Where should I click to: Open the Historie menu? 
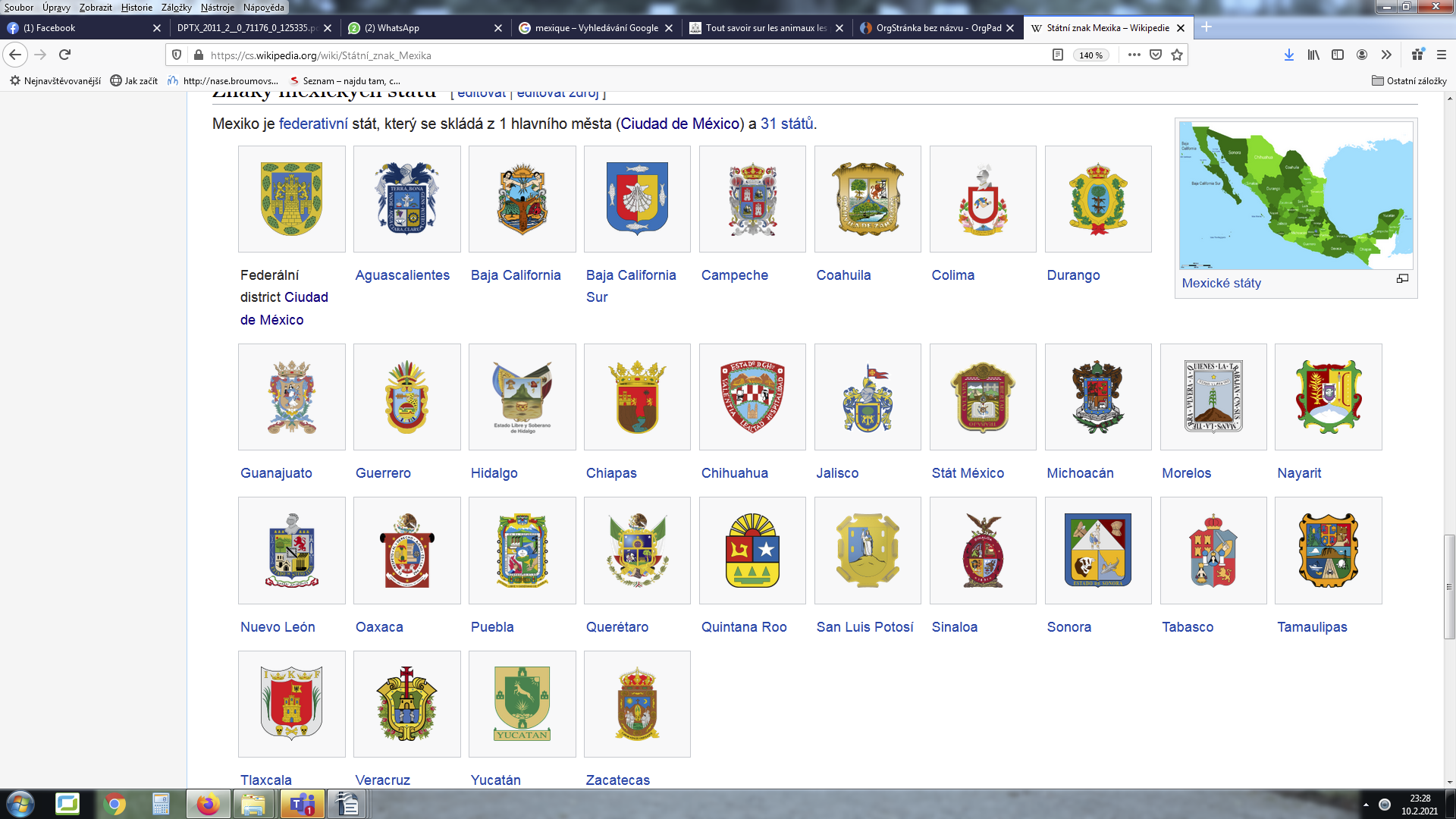coord(136,7)
